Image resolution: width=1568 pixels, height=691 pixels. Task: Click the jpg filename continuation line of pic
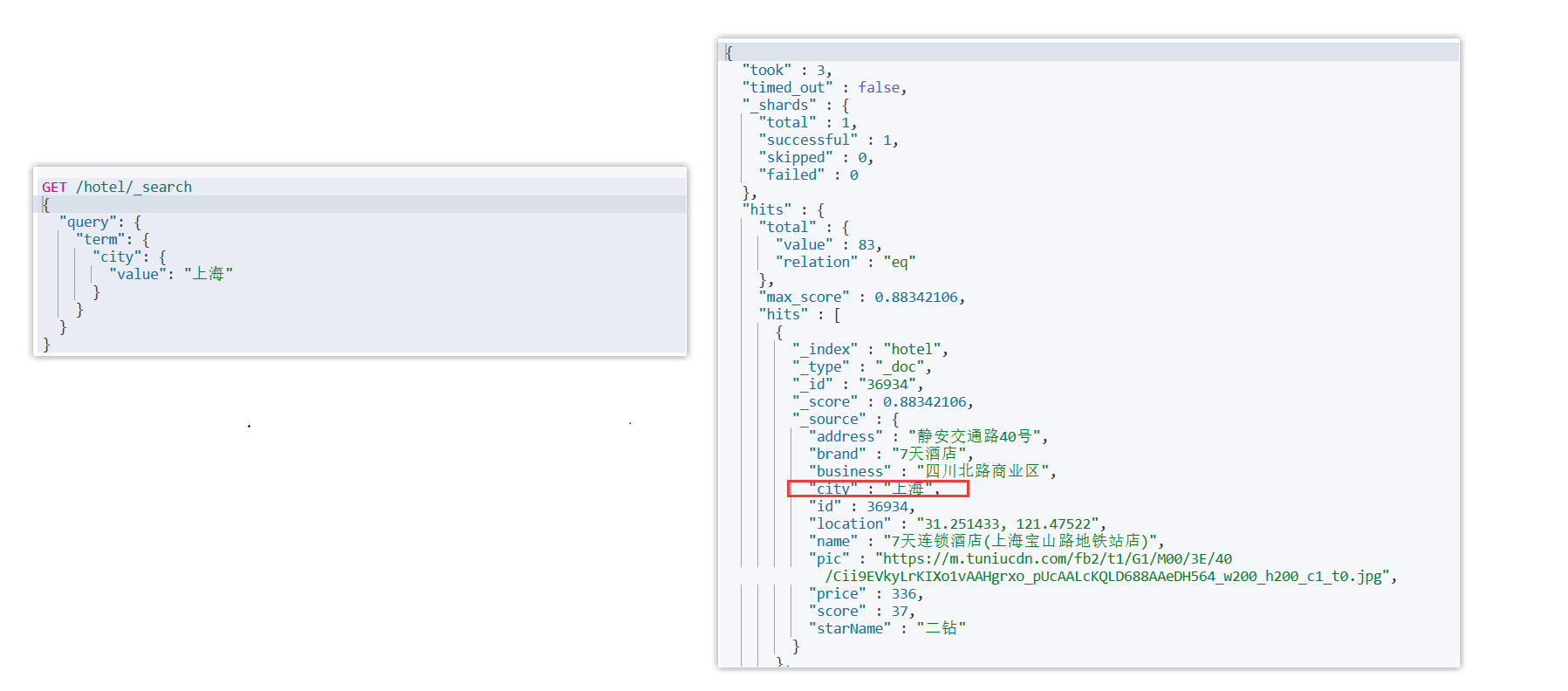click(1112, 576)
